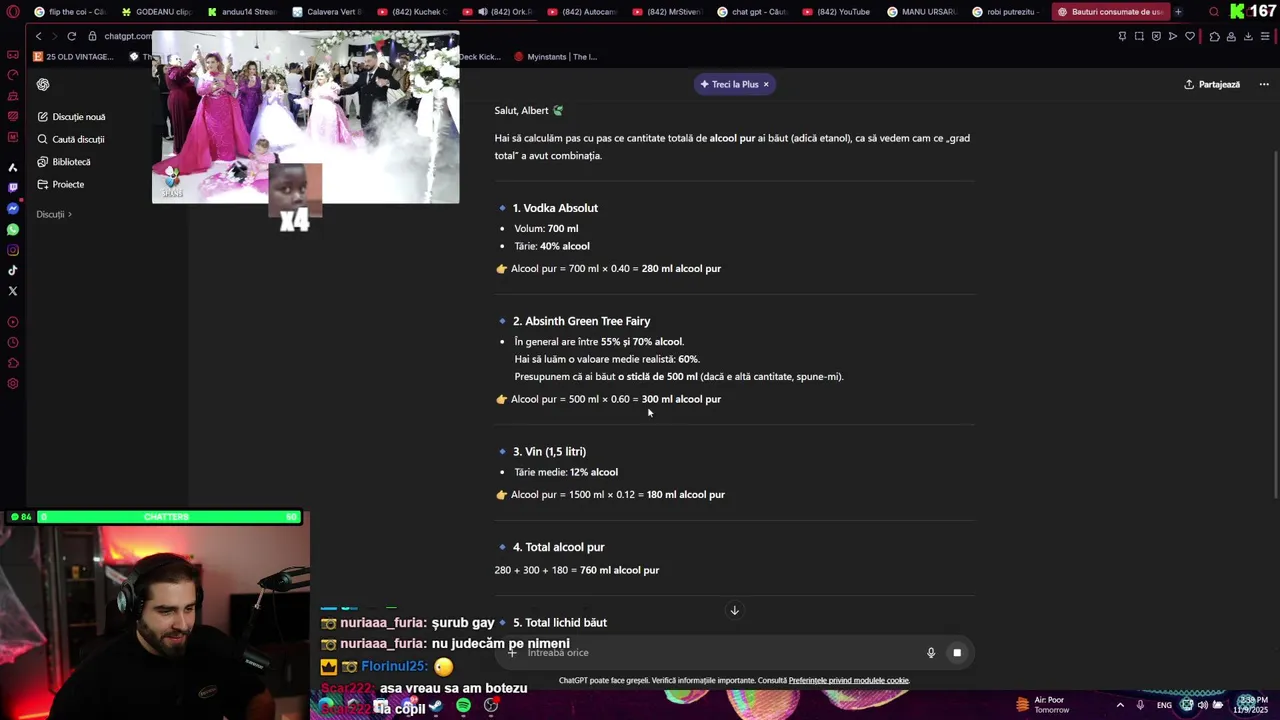
Task: Switch to the robi putrezitu tab
Action: click(x=1006, y=12)
